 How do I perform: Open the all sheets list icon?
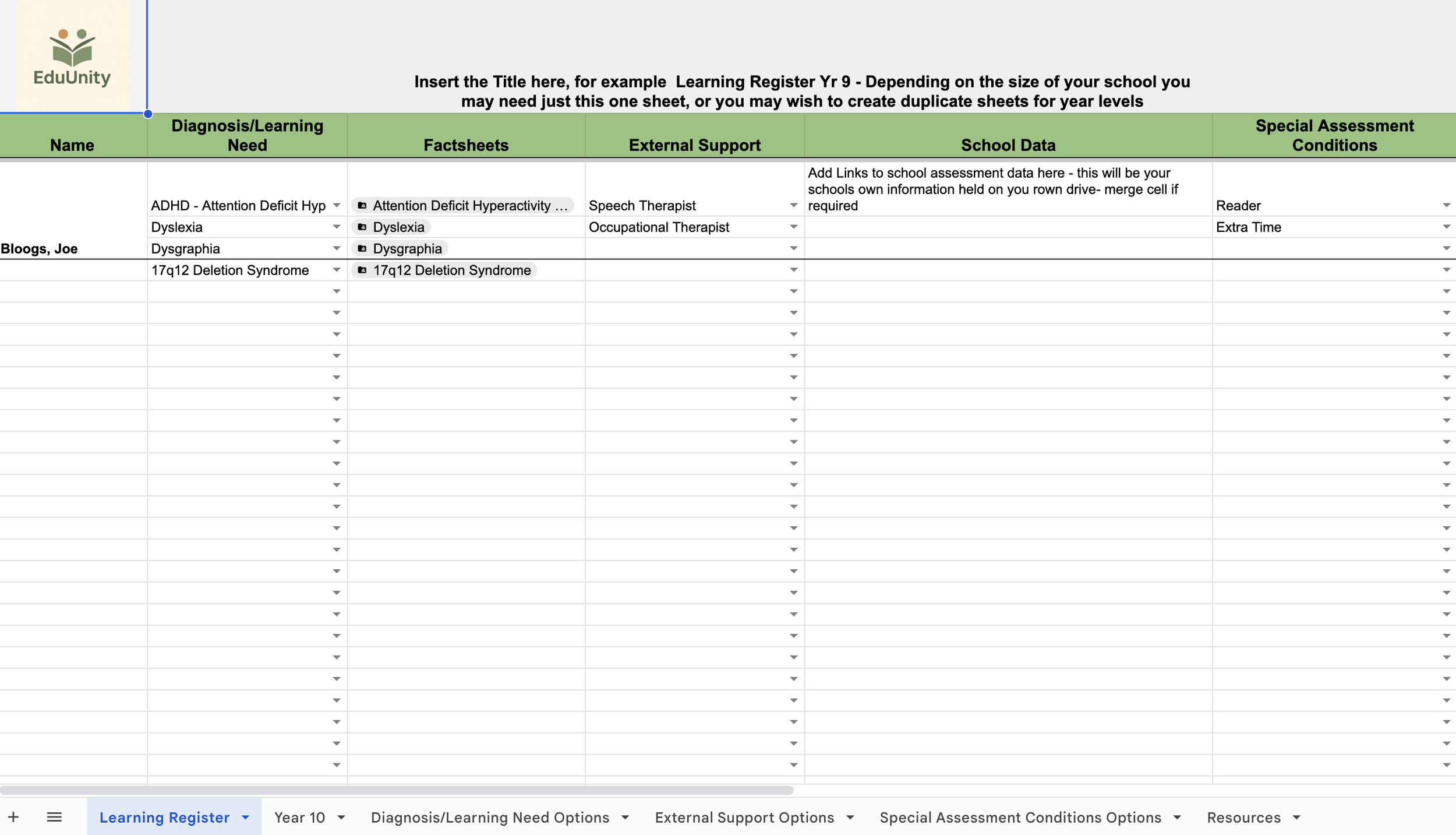tap(54, 817)
